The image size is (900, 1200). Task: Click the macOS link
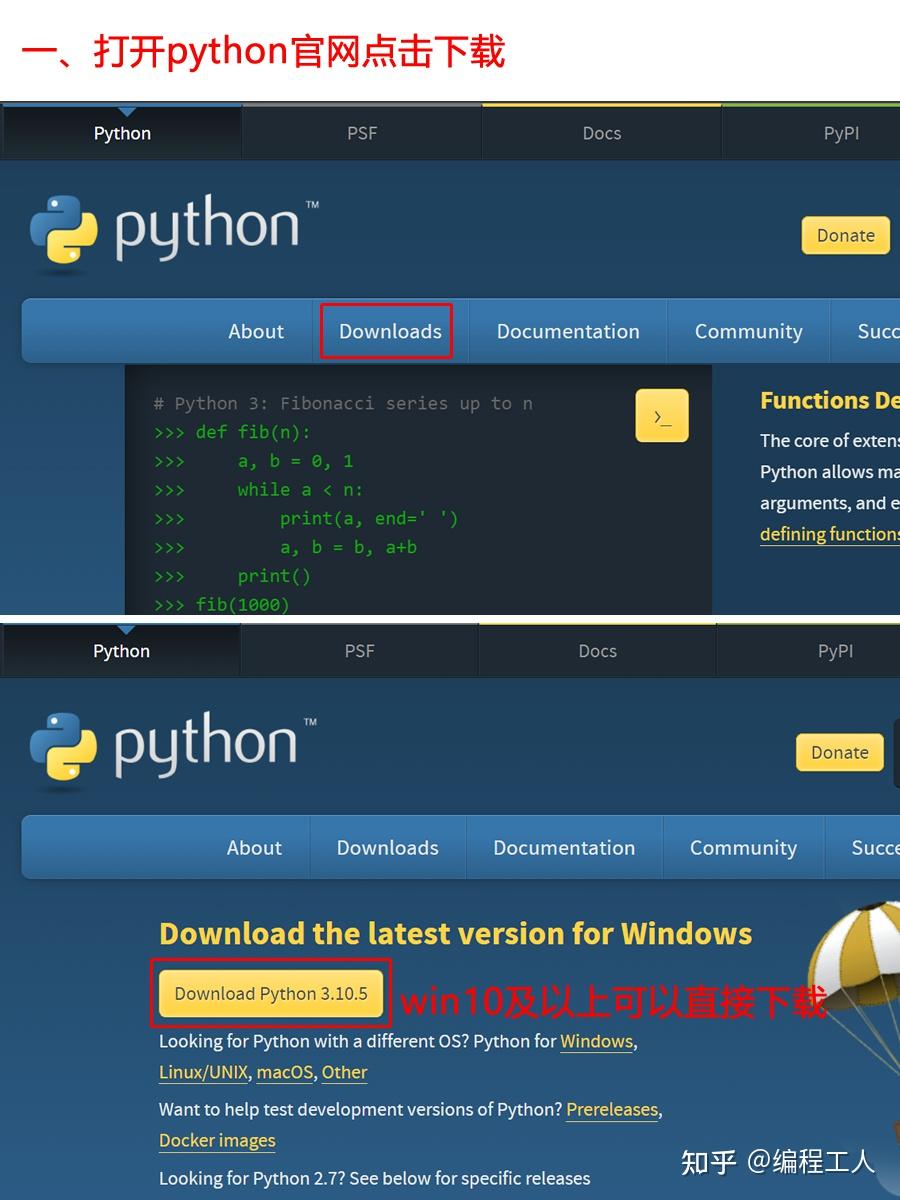click(283, 1072)
